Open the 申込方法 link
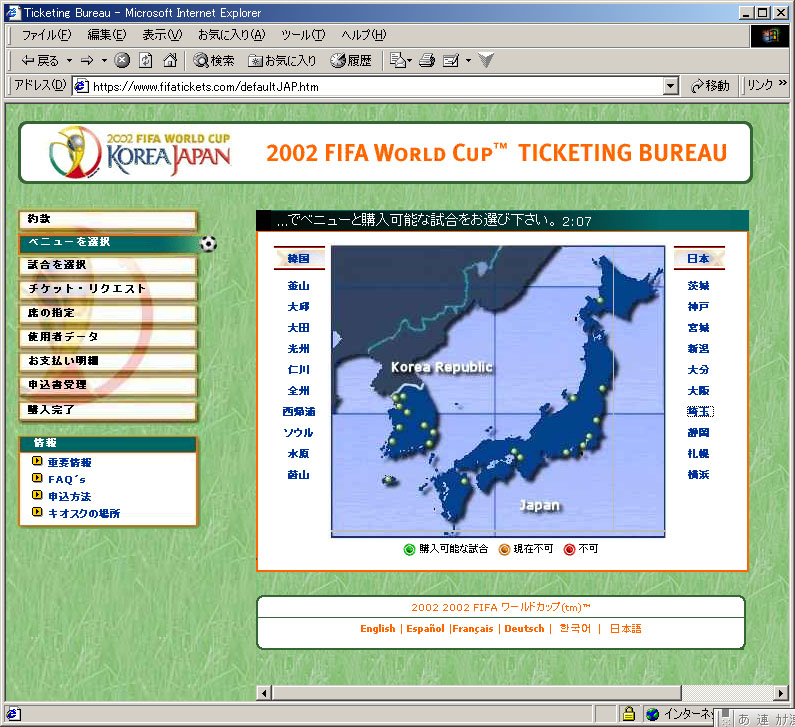Screen dimensions: 795x727 69,496
